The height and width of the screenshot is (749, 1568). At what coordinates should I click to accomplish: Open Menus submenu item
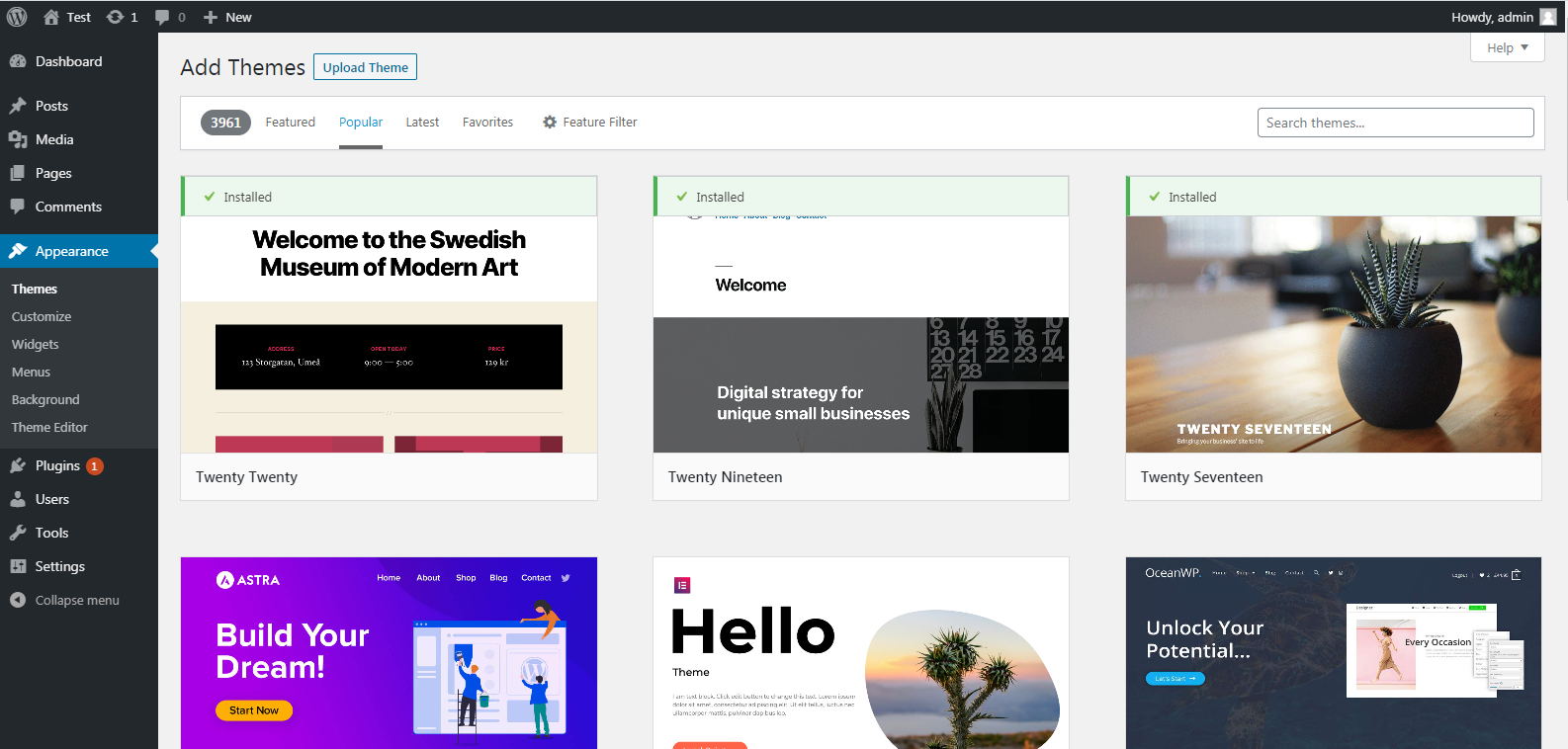pyautogui.click(x=31, y=373)
